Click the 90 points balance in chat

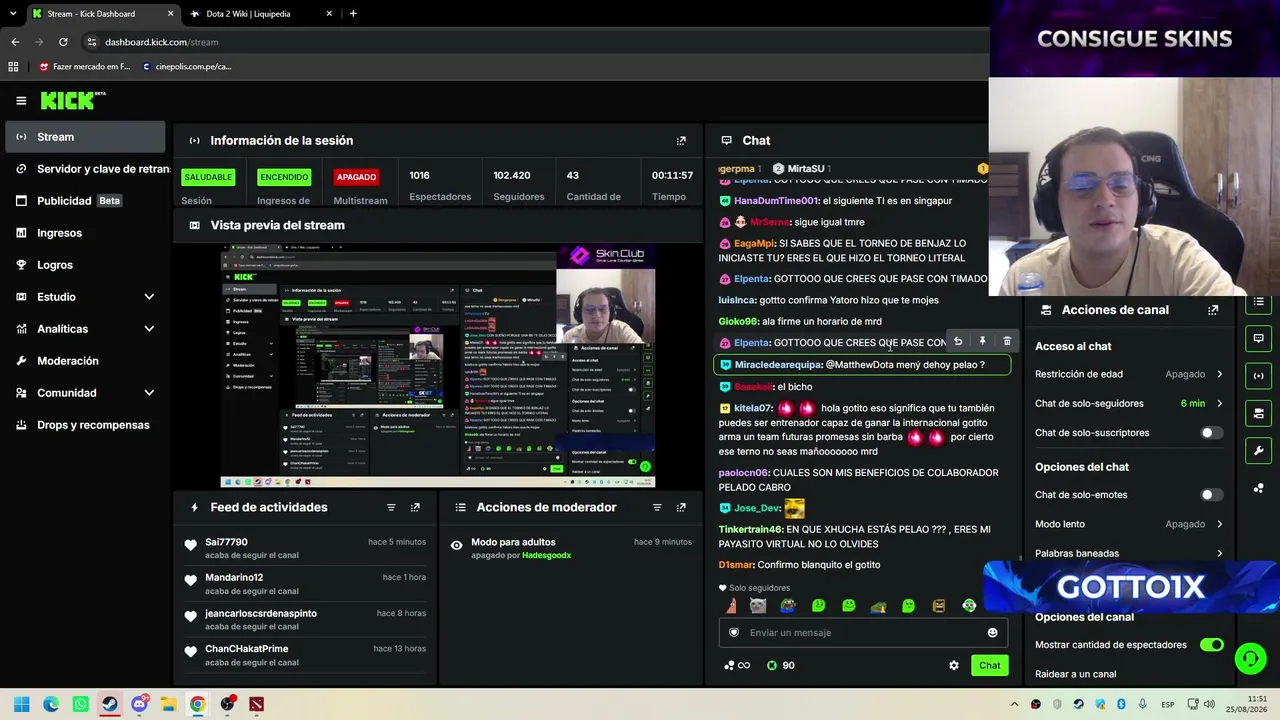780,665
